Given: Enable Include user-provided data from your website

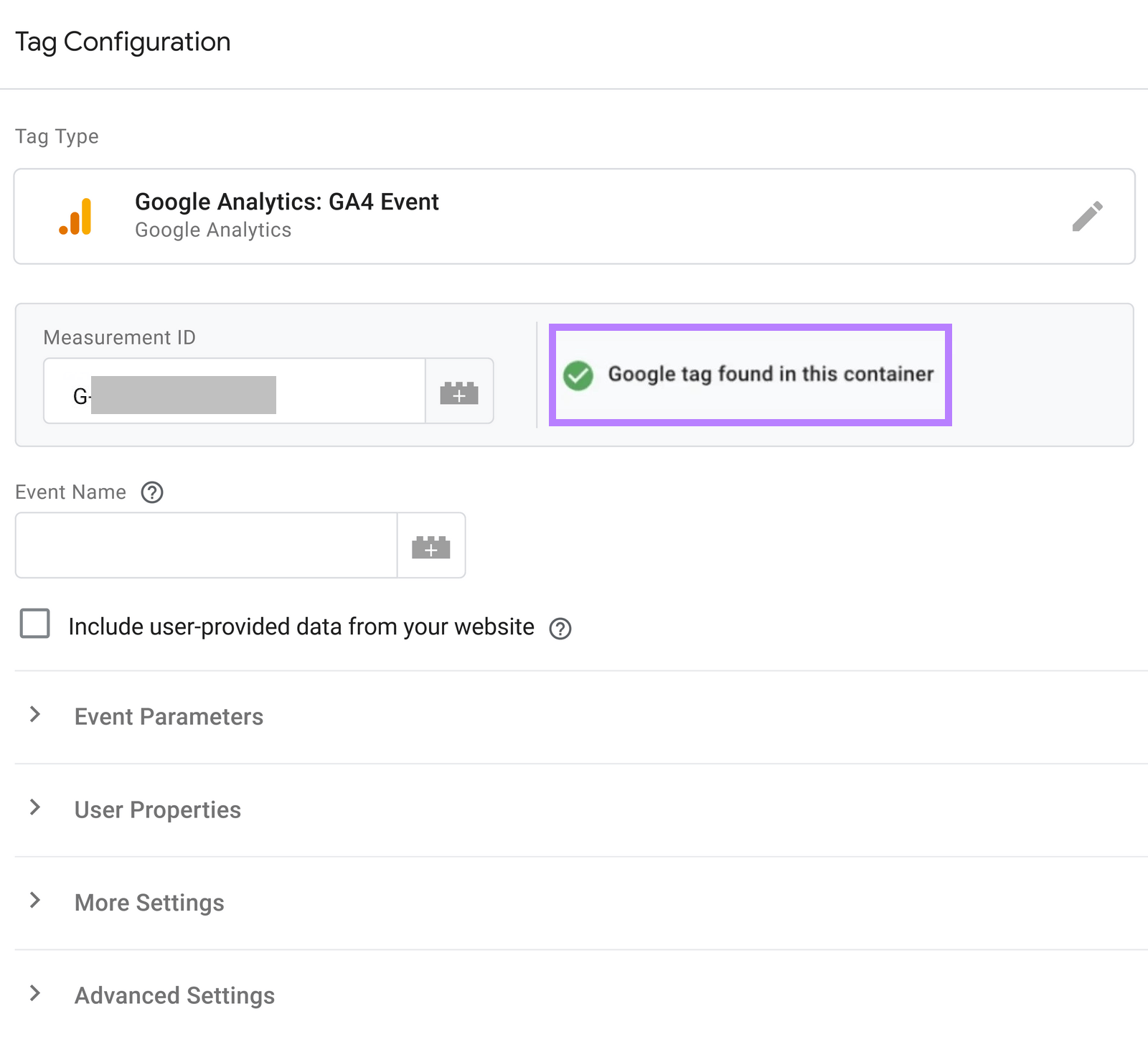Looking at the screenshot, I should click(34, 625).
